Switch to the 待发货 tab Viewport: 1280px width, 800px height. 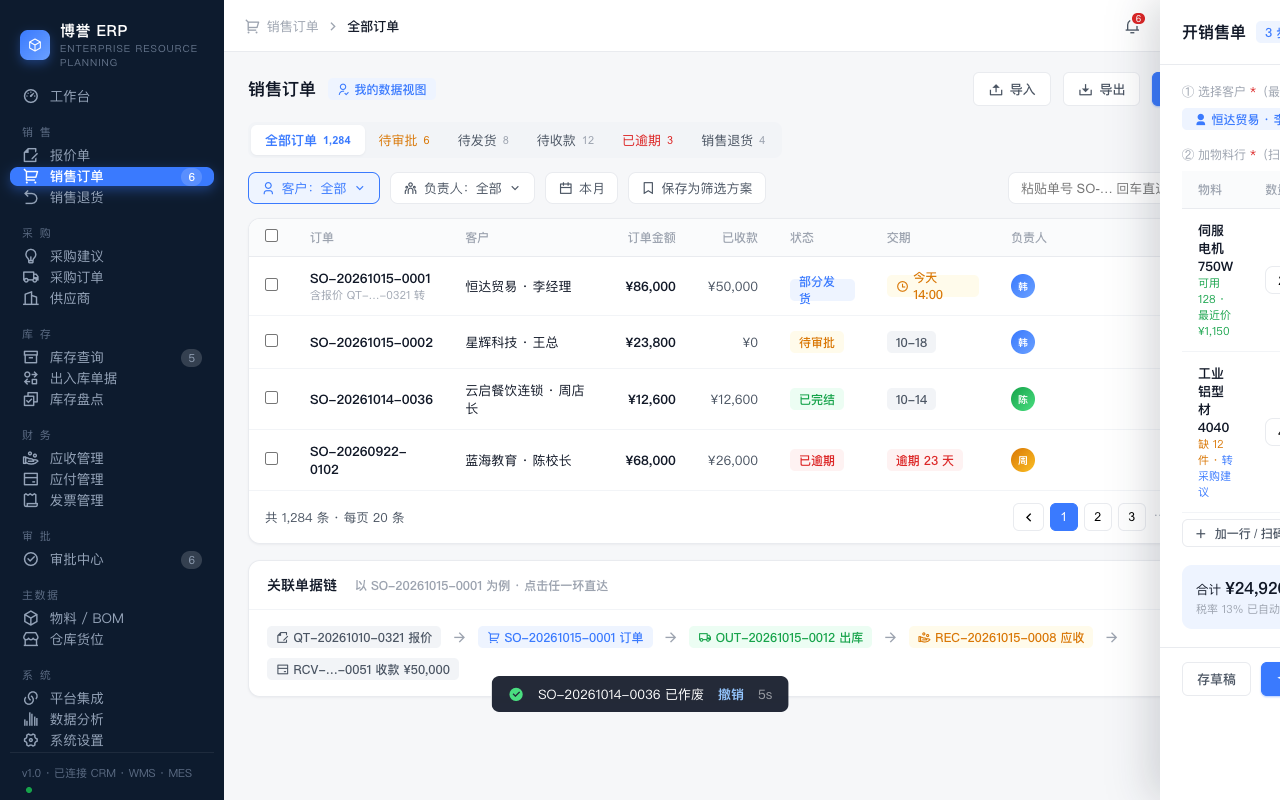(483, 140)
